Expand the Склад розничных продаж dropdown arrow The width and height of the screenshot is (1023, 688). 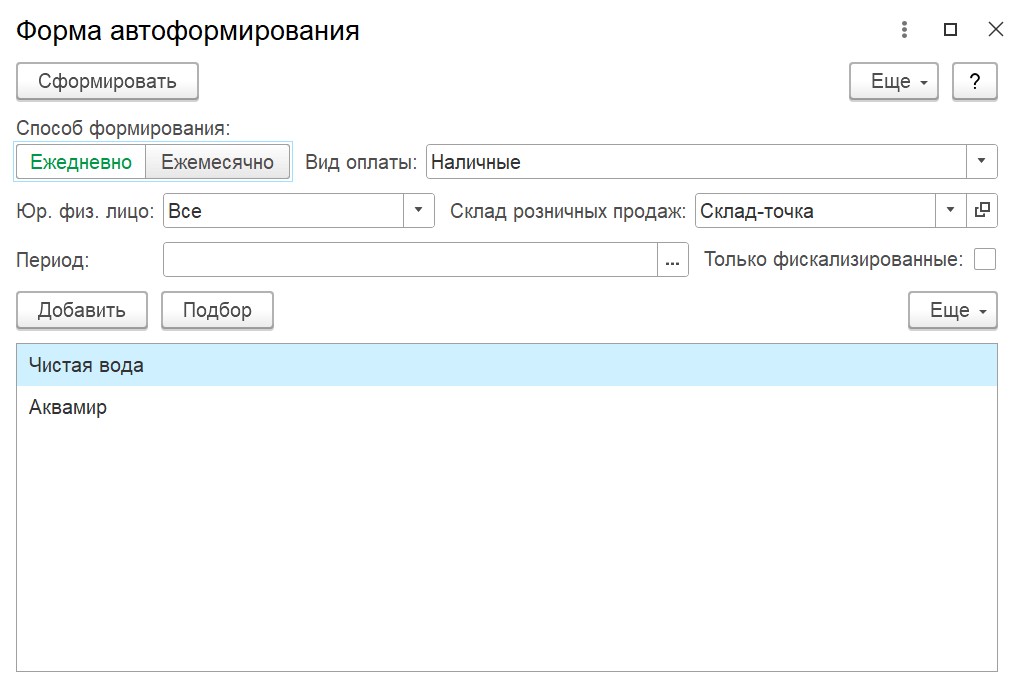tap(951, 210)
